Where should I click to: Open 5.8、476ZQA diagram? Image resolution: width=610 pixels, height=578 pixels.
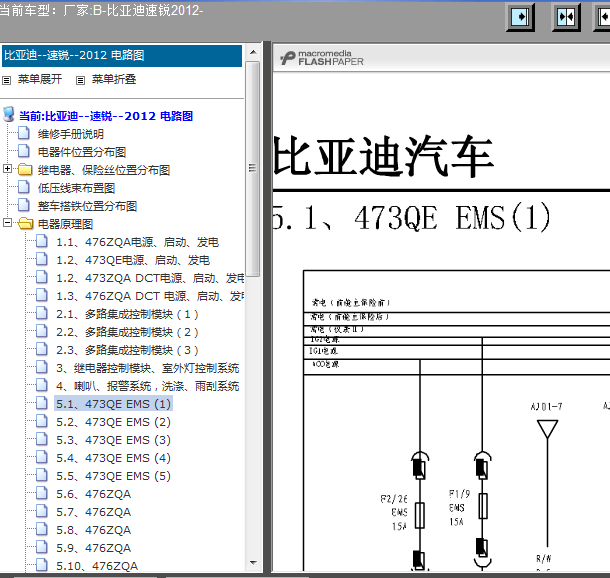point(93,530)
